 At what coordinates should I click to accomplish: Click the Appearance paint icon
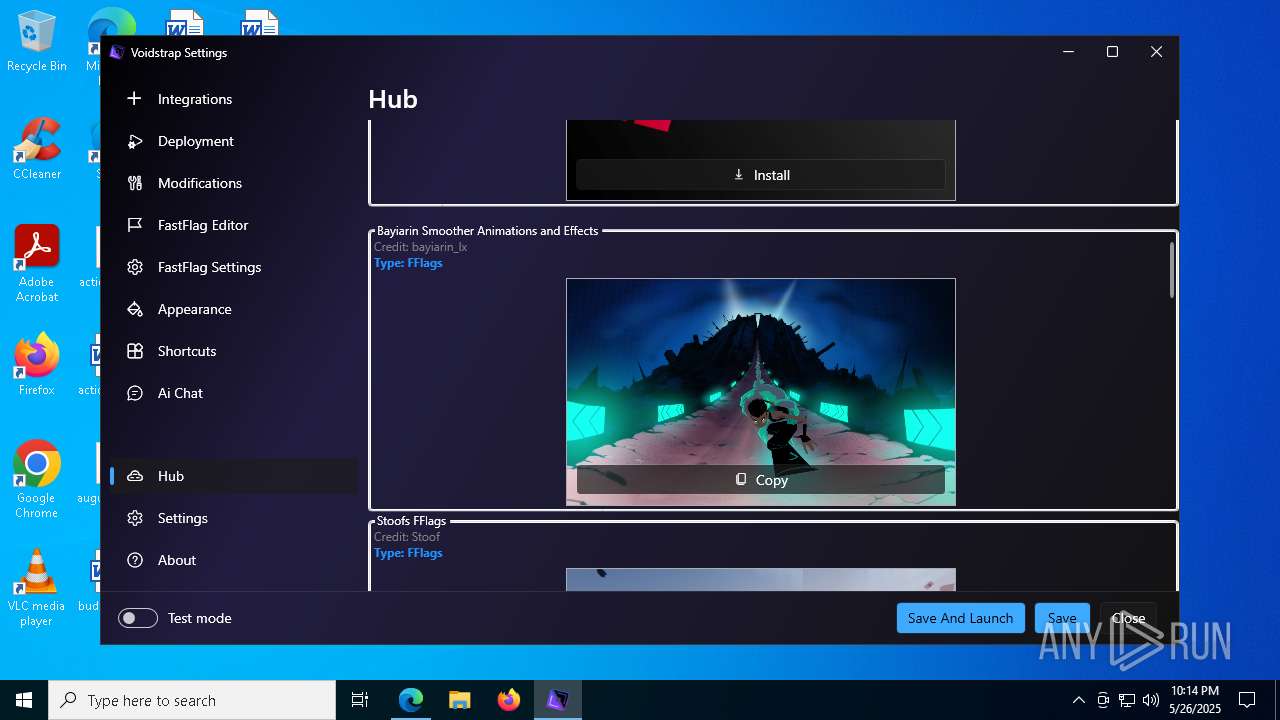point(135,309)
